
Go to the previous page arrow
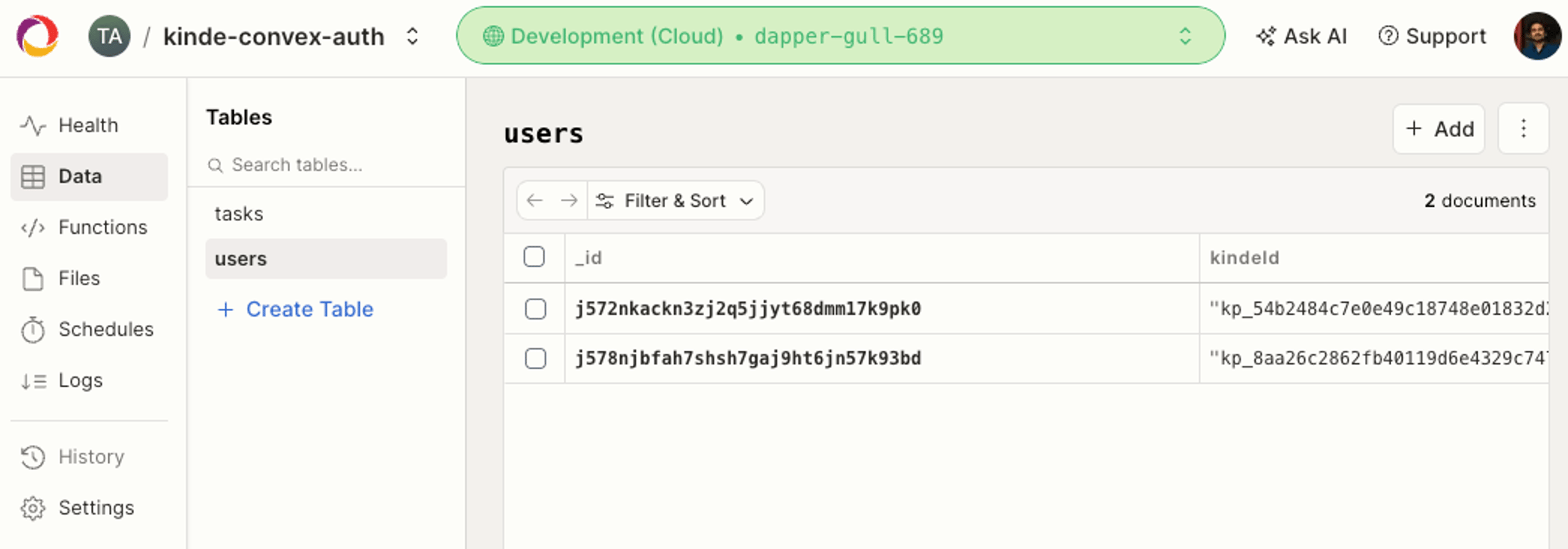tap(535, 200)
